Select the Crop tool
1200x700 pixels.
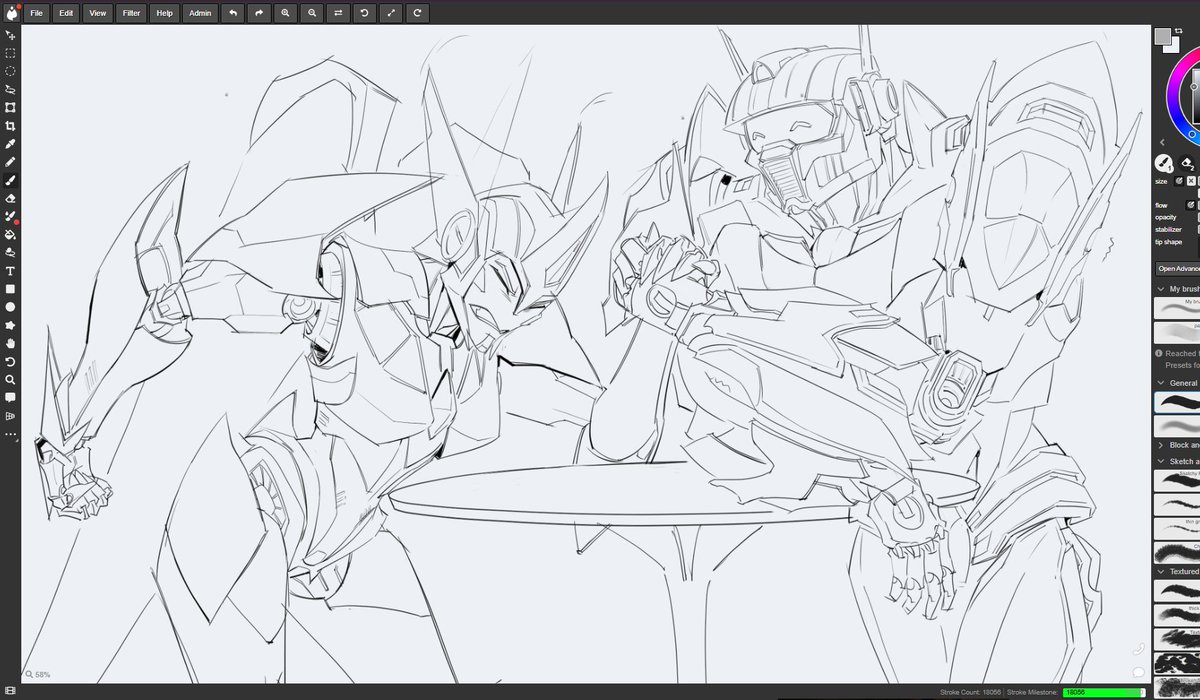pyautogui.click(x=10, y=125)
